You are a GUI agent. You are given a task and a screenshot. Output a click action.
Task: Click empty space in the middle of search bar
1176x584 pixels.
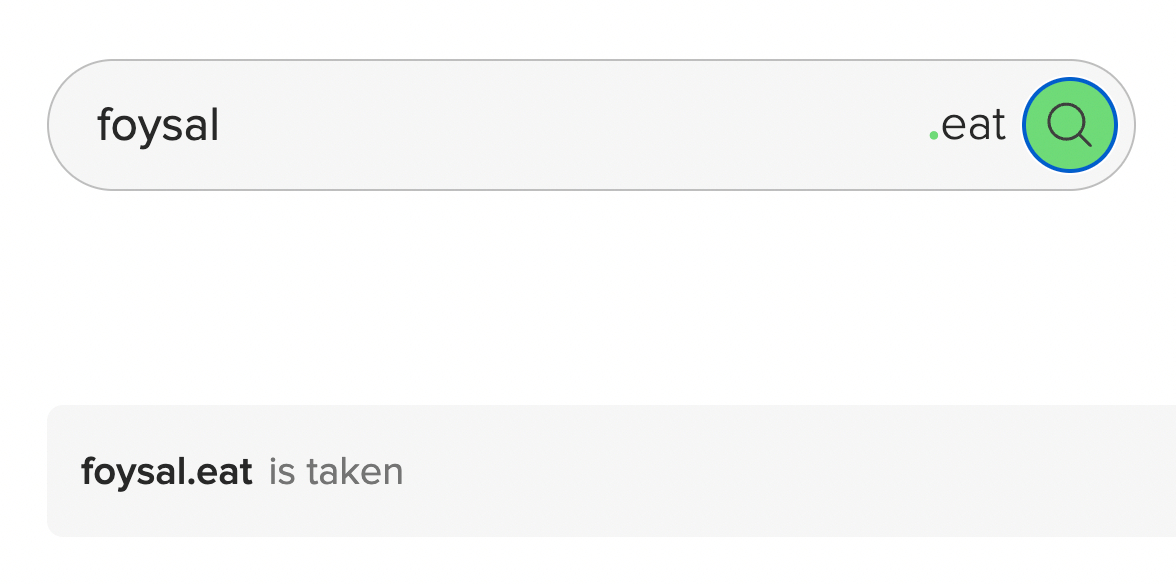pos(570,125)
